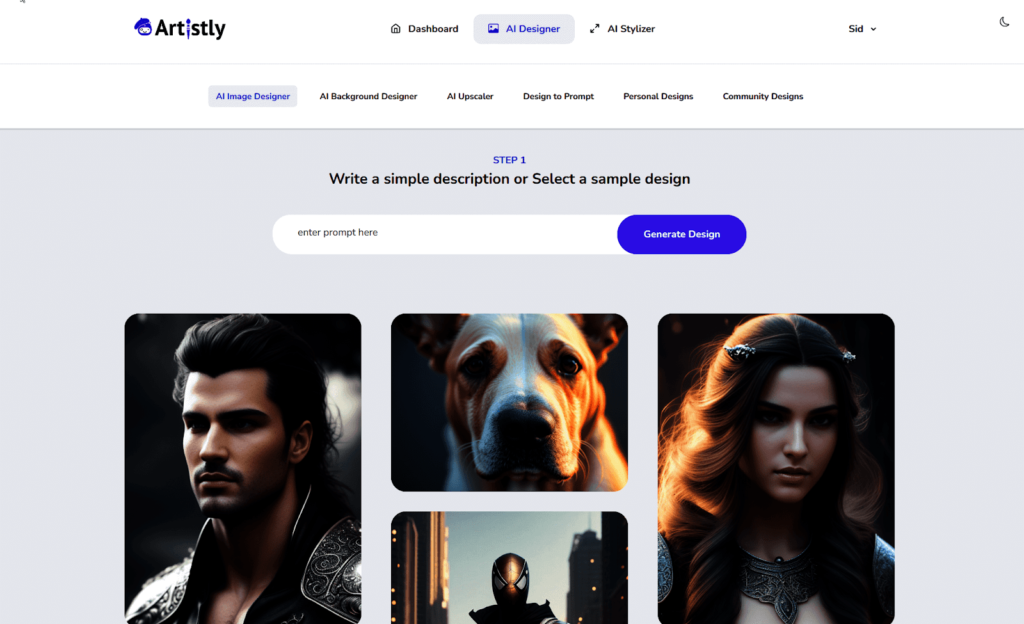
Task: Go to AI Stylizer
Action: pos(622,29)
